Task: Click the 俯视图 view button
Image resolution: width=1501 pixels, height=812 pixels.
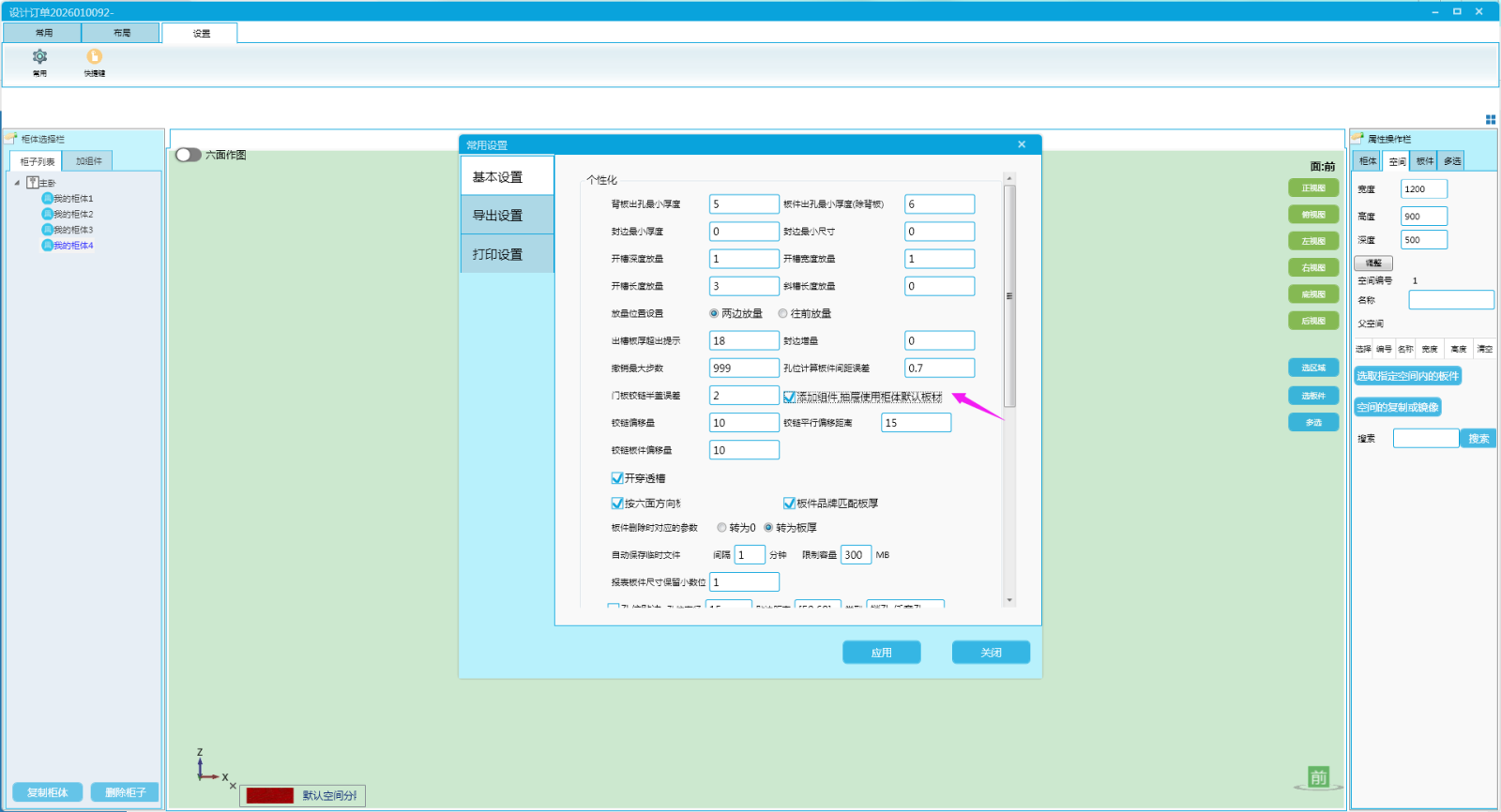Action: [1313, 215]
